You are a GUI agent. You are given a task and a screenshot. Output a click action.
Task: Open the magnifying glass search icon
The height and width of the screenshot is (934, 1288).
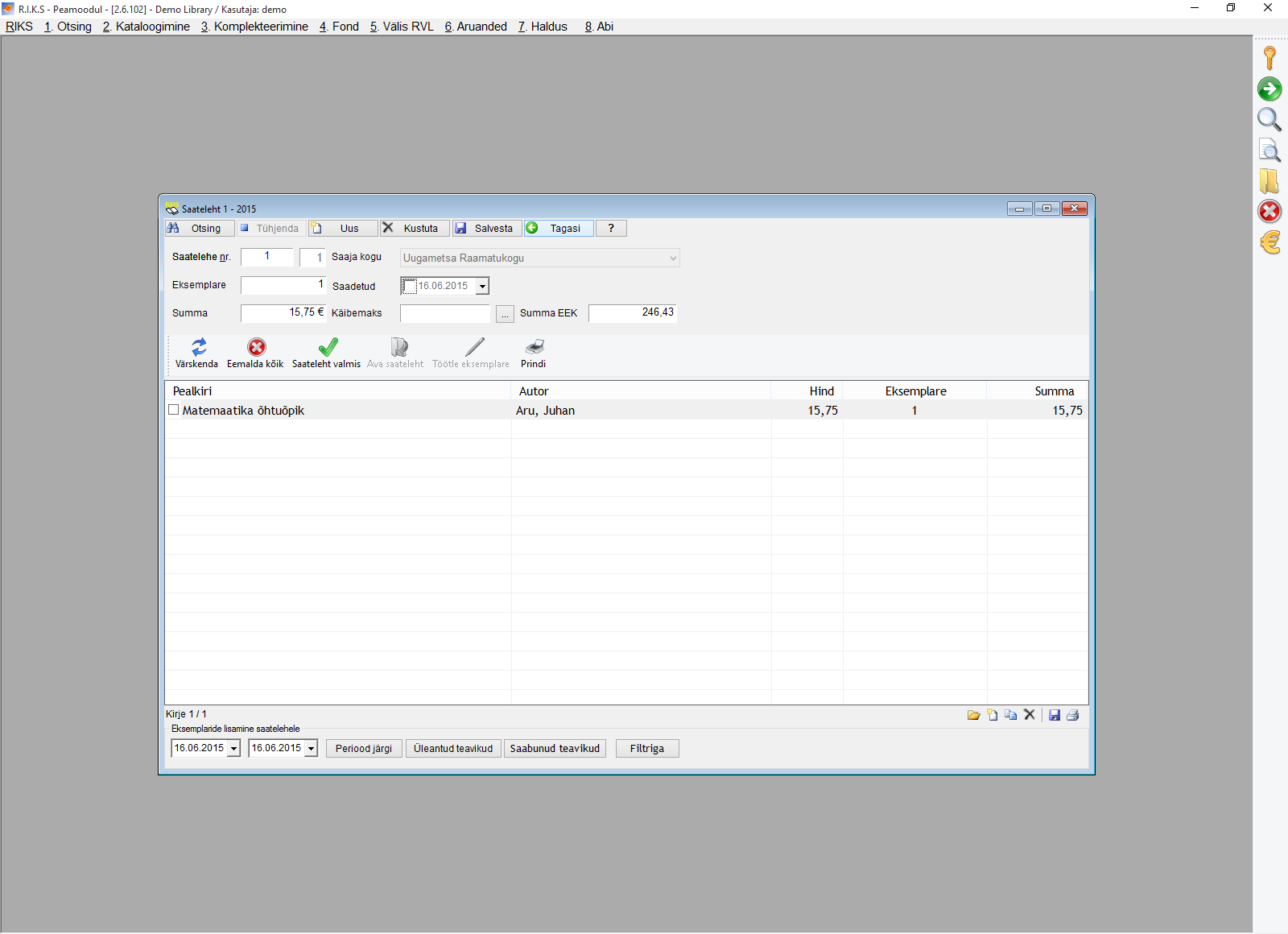[x=1269, y=120]
